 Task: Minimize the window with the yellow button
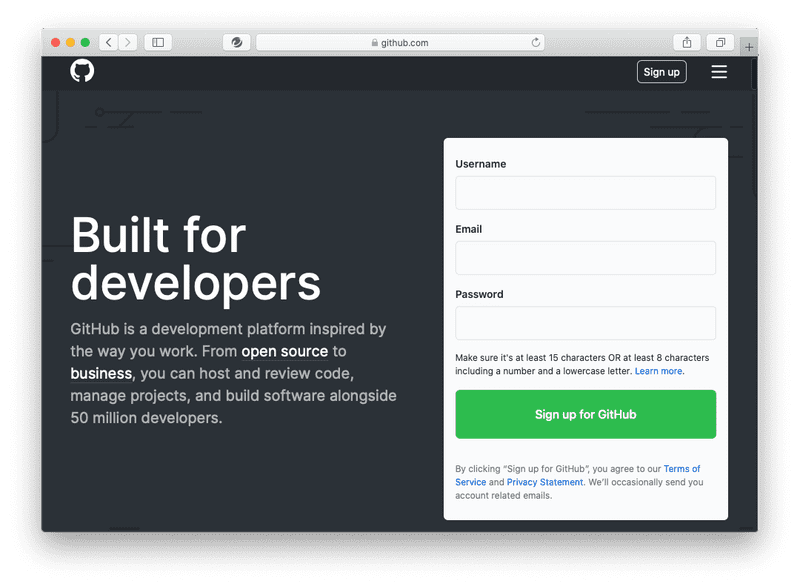click(70, 42)
